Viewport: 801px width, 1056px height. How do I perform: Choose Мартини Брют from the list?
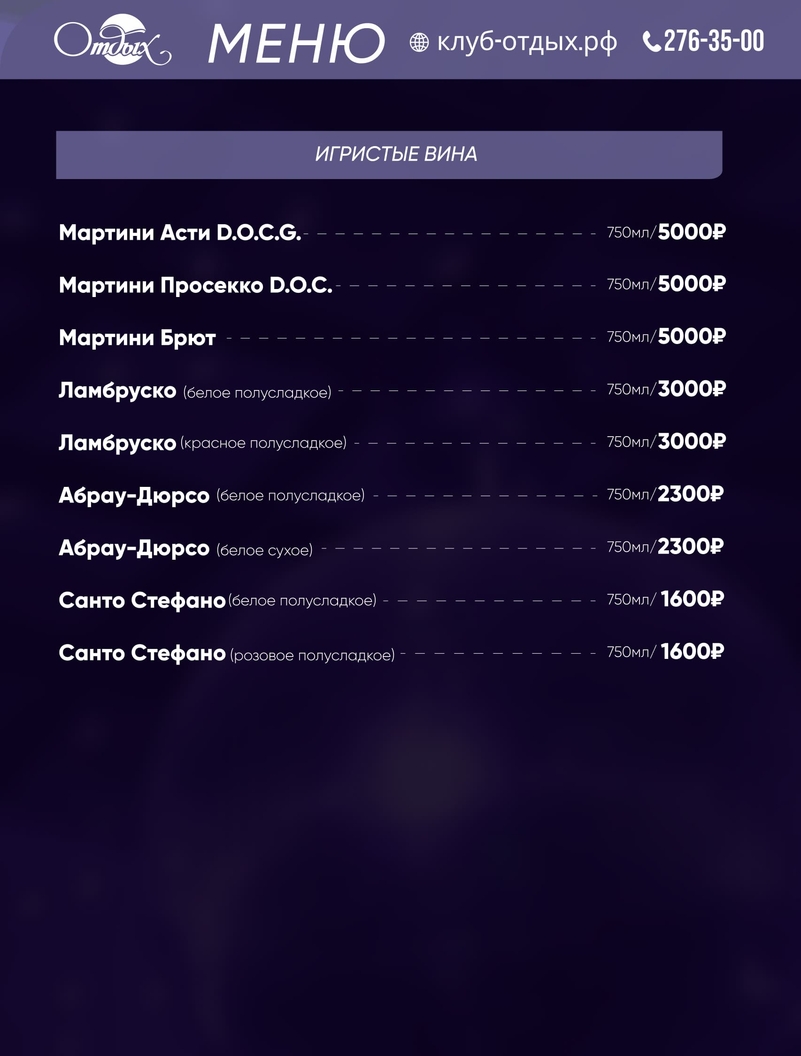pos(137,338)
